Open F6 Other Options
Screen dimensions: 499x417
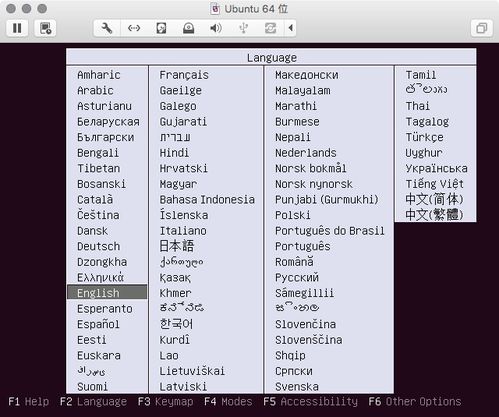[415, 402]
